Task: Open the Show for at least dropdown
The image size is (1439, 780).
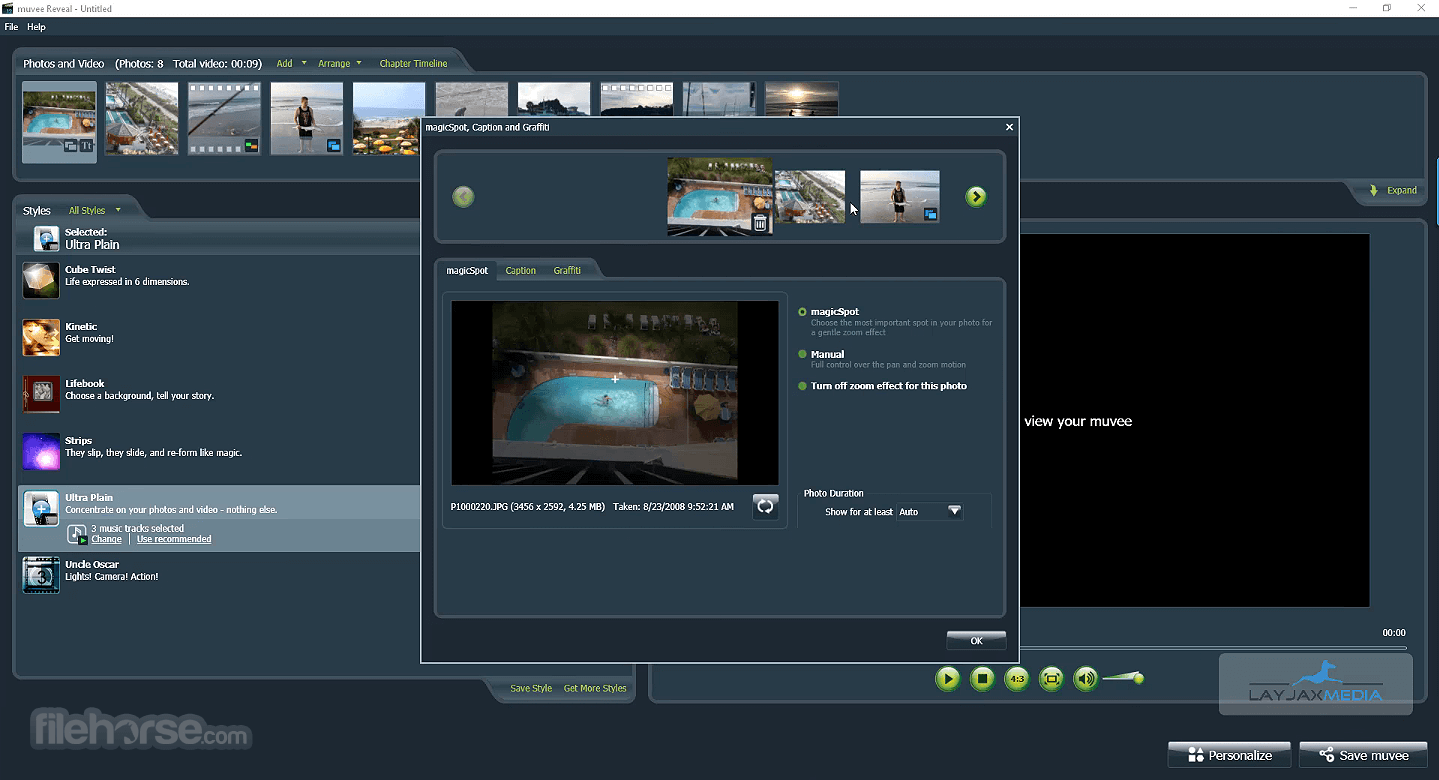Action: pyautogui.click(x=954, y=511)
